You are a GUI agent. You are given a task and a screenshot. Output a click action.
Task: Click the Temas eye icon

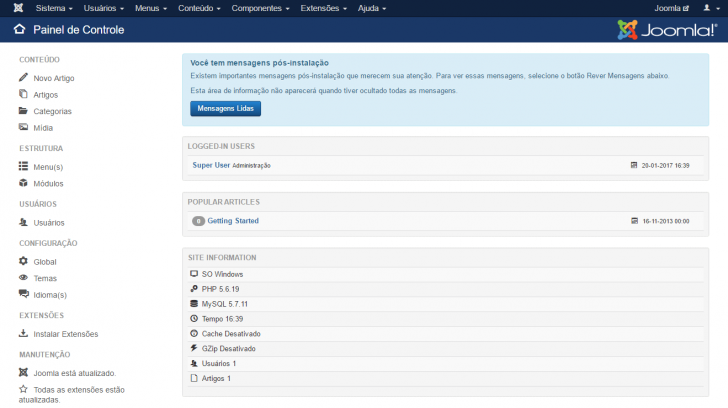[23, 278]
